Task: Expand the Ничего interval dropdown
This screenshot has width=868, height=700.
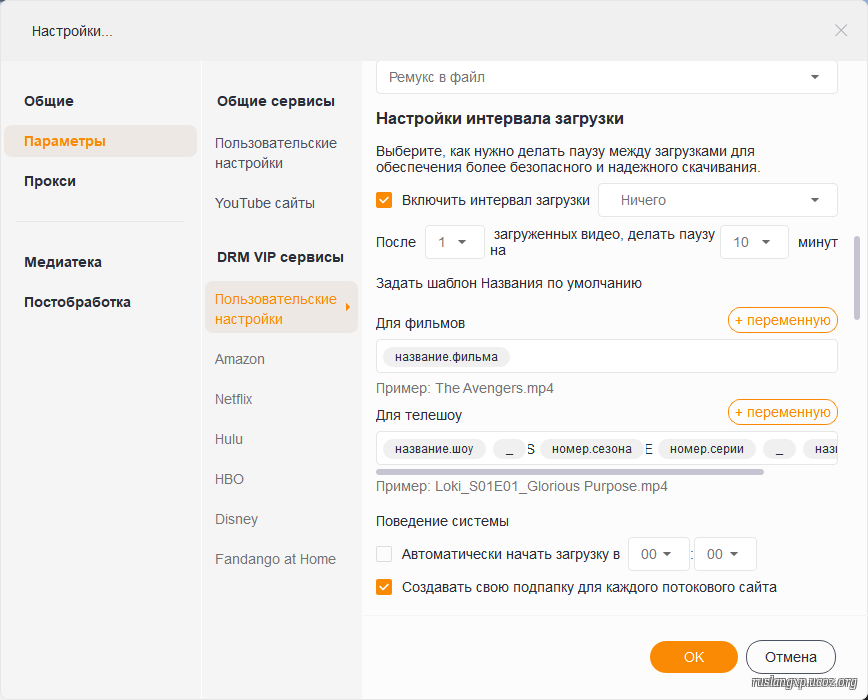Action: (717, 200)
